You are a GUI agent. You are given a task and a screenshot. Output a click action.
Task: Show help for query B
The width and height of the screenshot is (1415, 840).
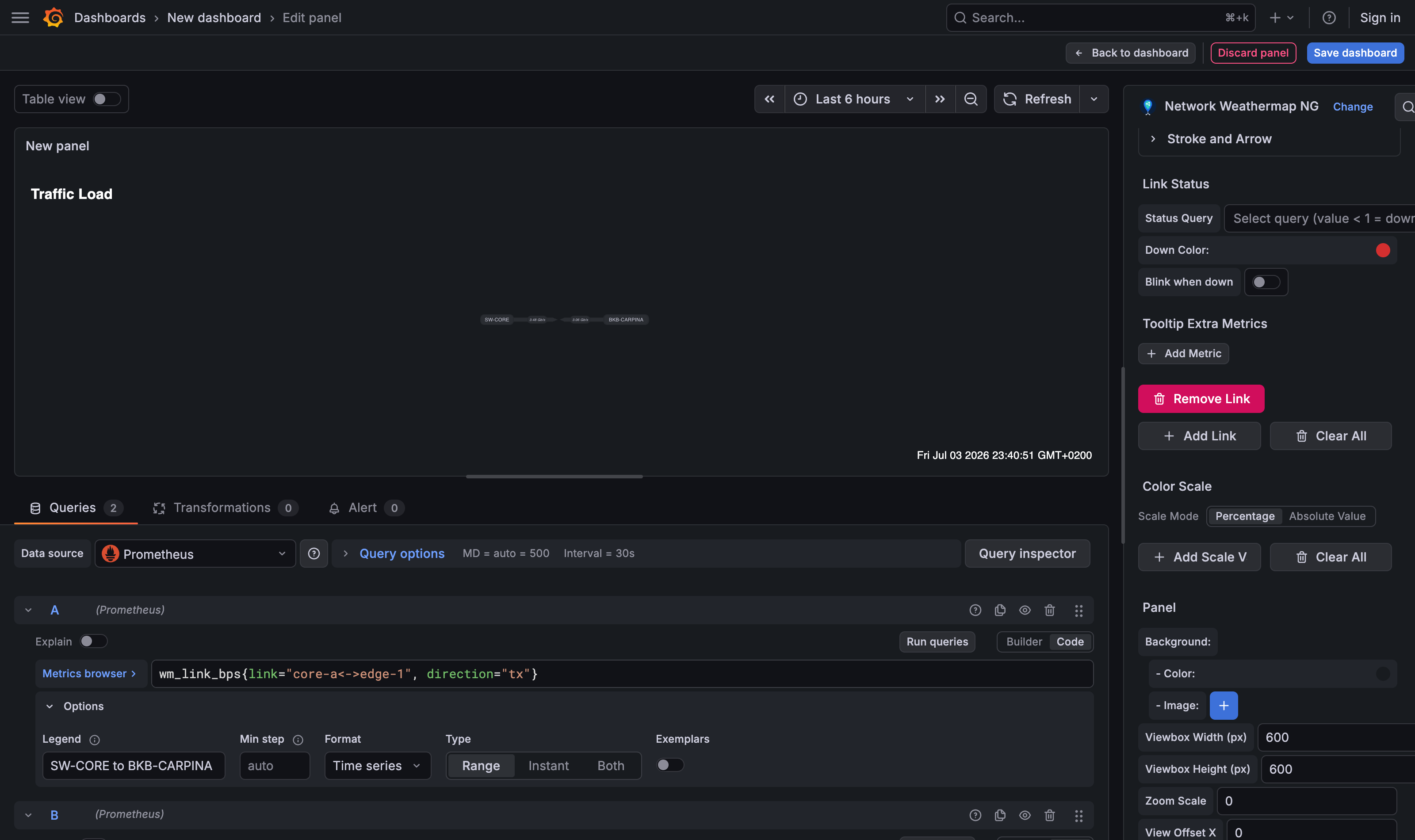975,814
